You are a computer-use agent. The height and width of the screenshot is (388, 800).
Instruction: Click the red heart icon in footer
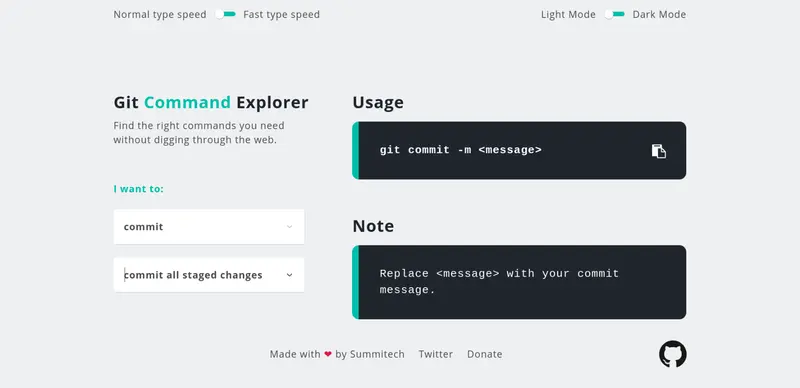[x=328, y=354]
